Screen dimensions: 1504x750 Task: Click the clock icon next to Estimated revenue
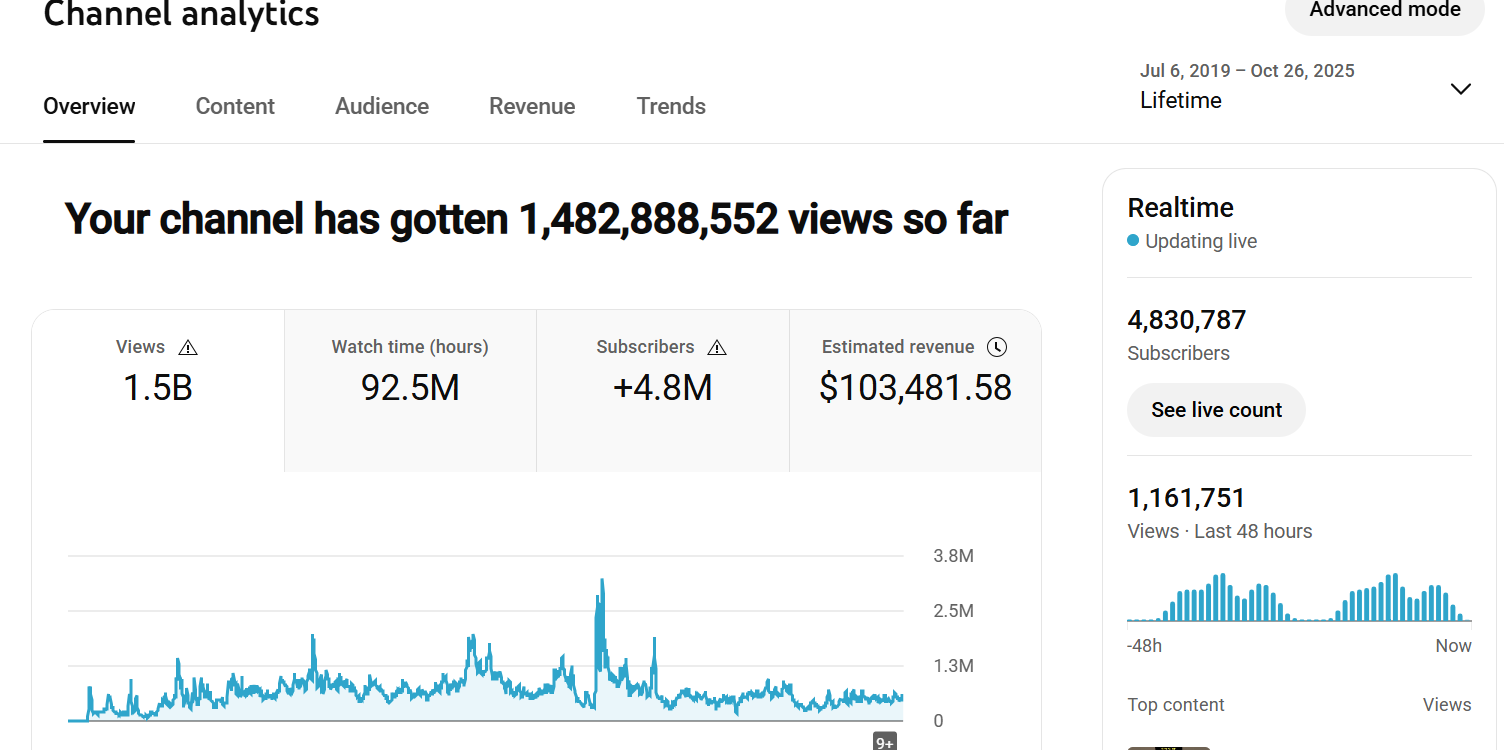[997, 347]
